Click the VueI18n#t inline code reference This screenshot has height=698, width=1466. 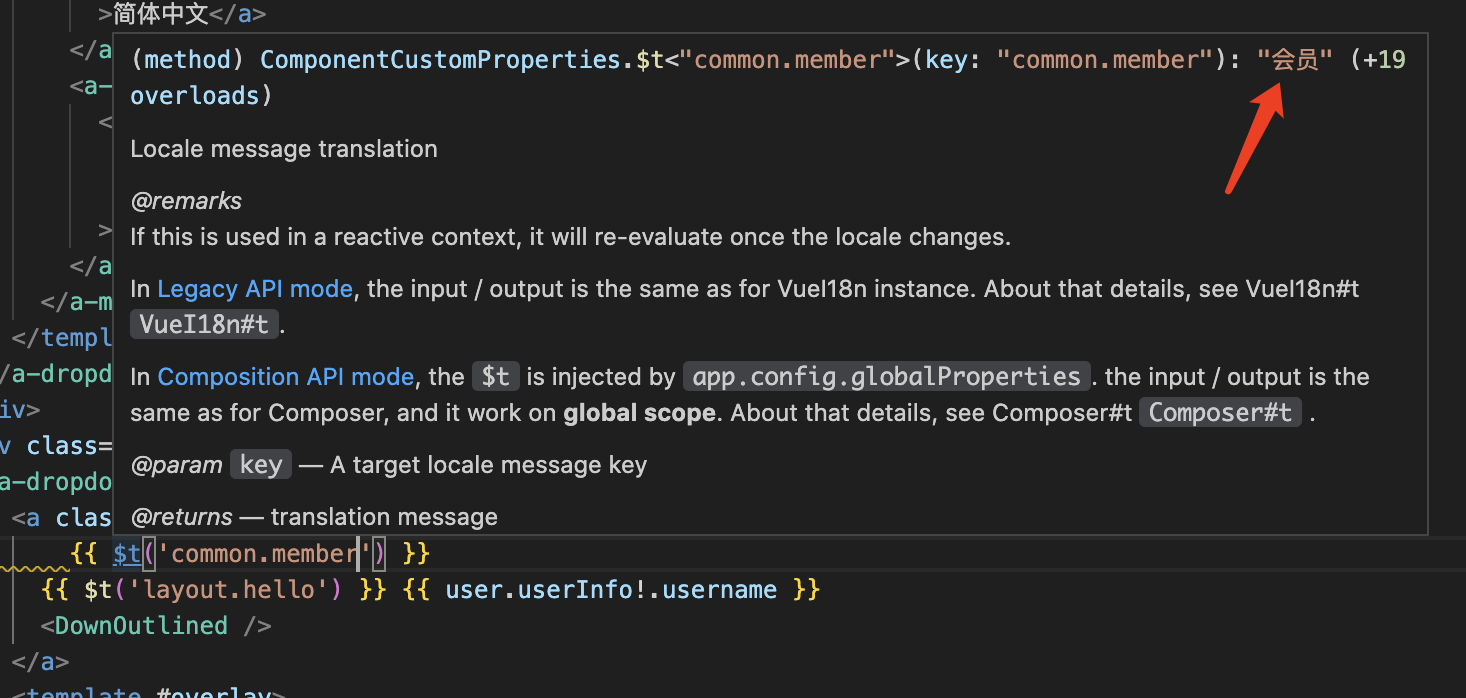click(x=205, y=324)
